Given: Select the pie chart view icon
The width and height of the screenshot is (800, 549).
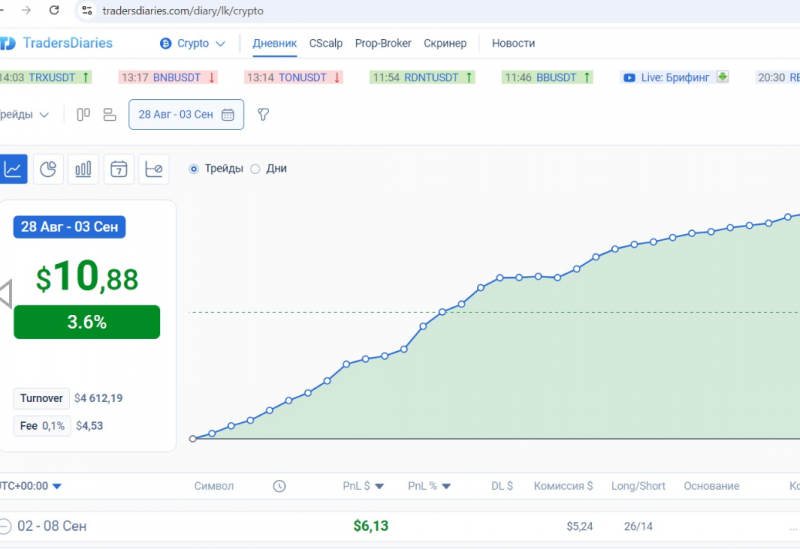Looking at the screenshot, I should [x=48, y=169].
